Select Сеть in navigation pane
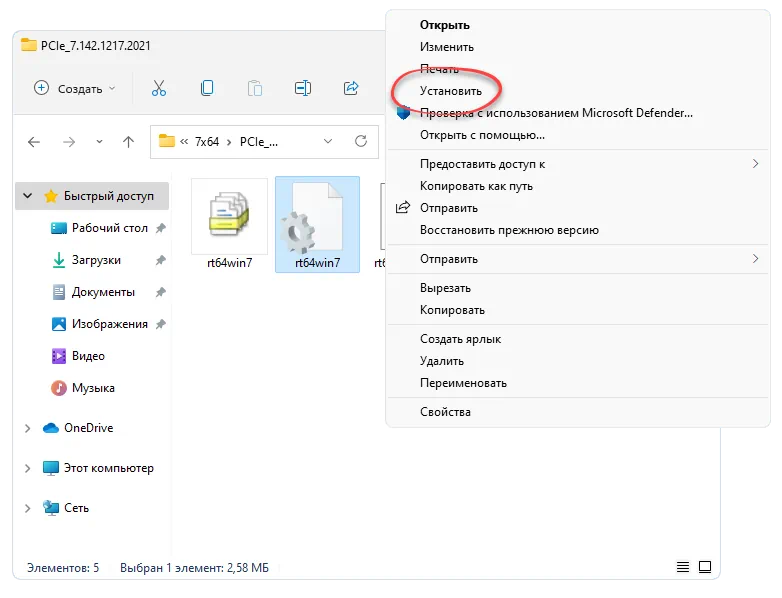The image size is (782, 598). pos(76,508)
